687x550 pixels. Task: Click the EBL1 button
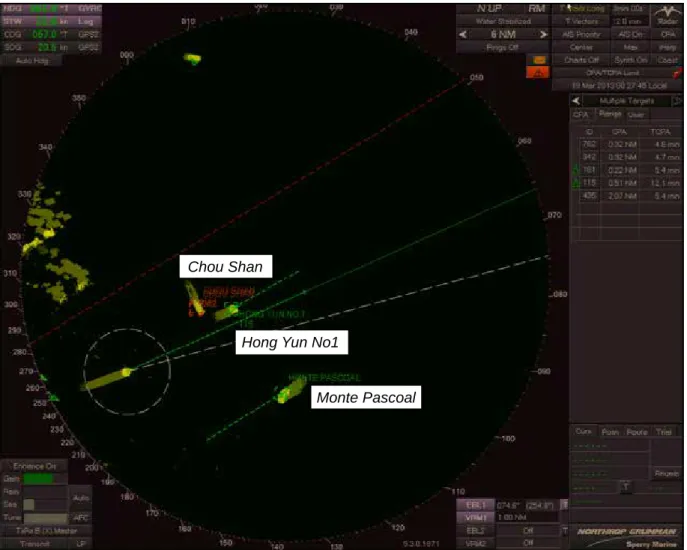point(476,505)
